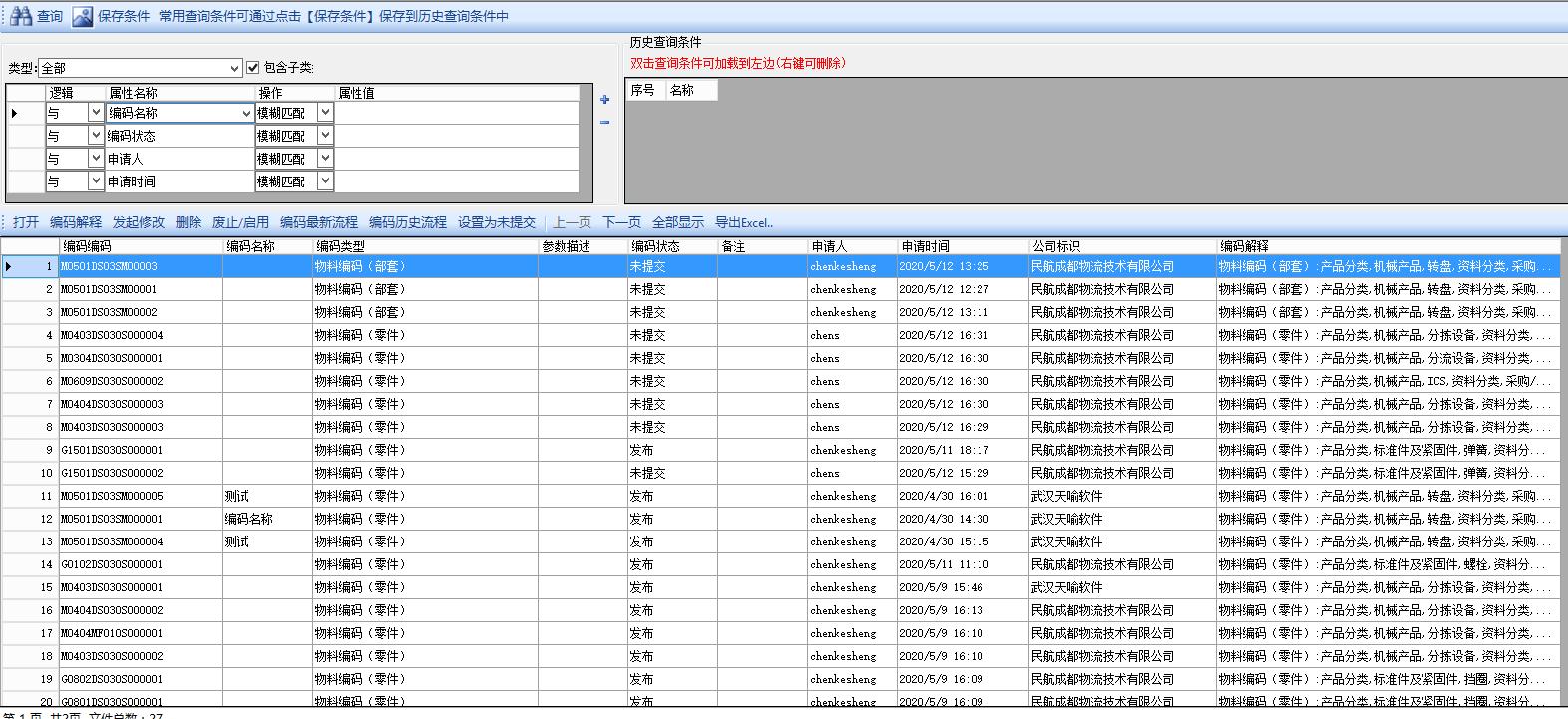Open operation dropdown for 申请时间 condition row
The image size is (1568, 719).
pos(325,181)
